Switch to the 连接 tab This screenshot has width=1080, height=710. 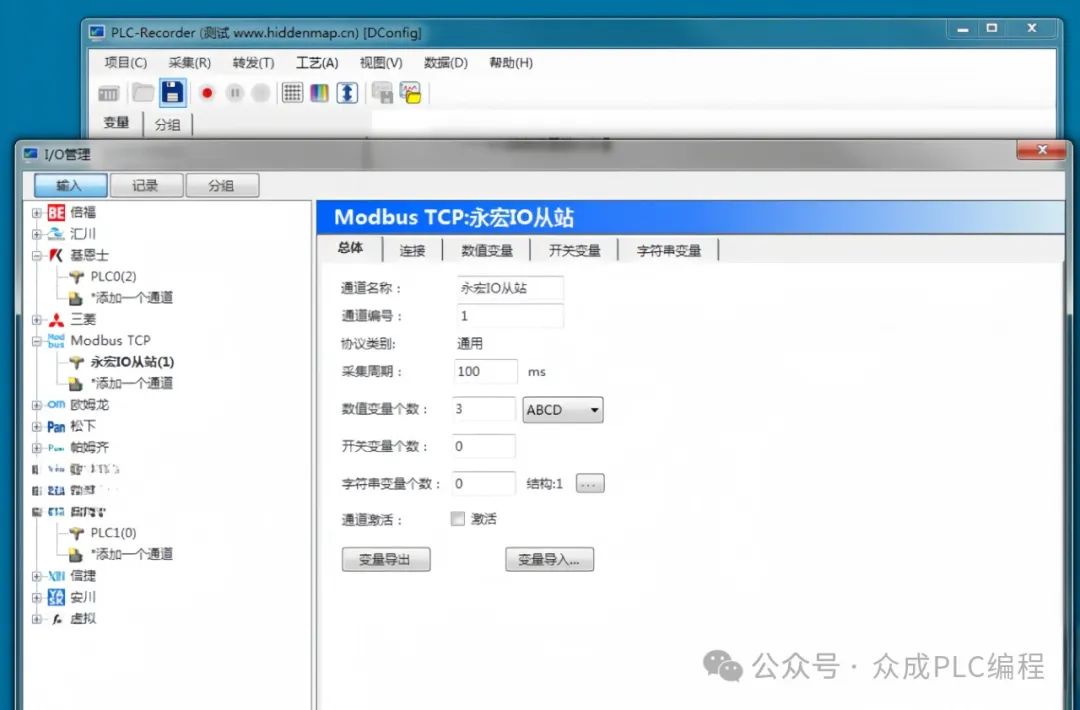(x=413, y=251)
